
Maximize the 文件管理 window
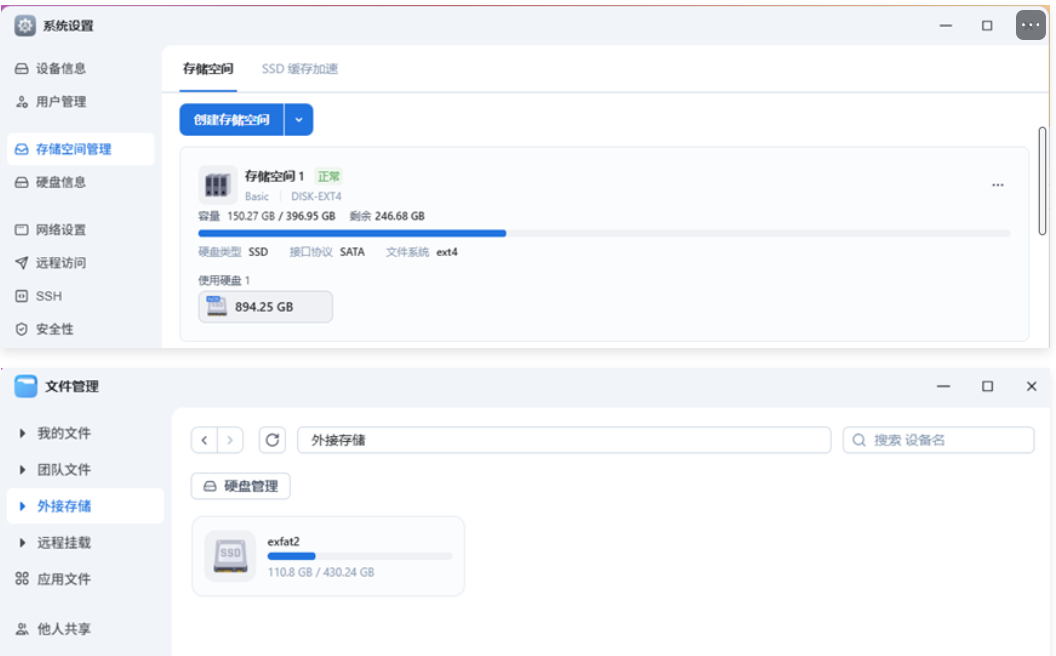tap(987, 386)
